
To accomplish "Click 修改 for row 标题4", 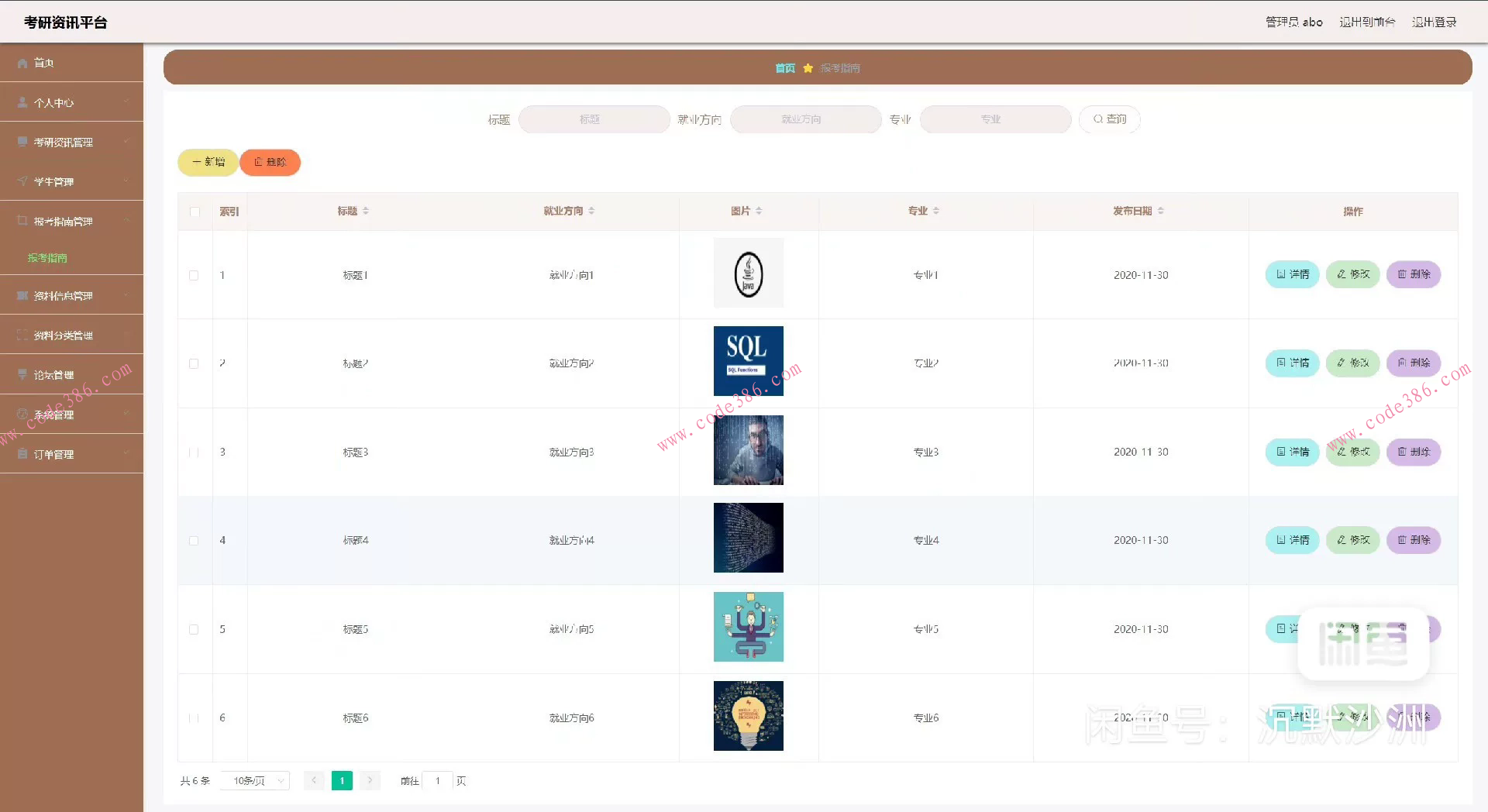I will coord(1353,540).
